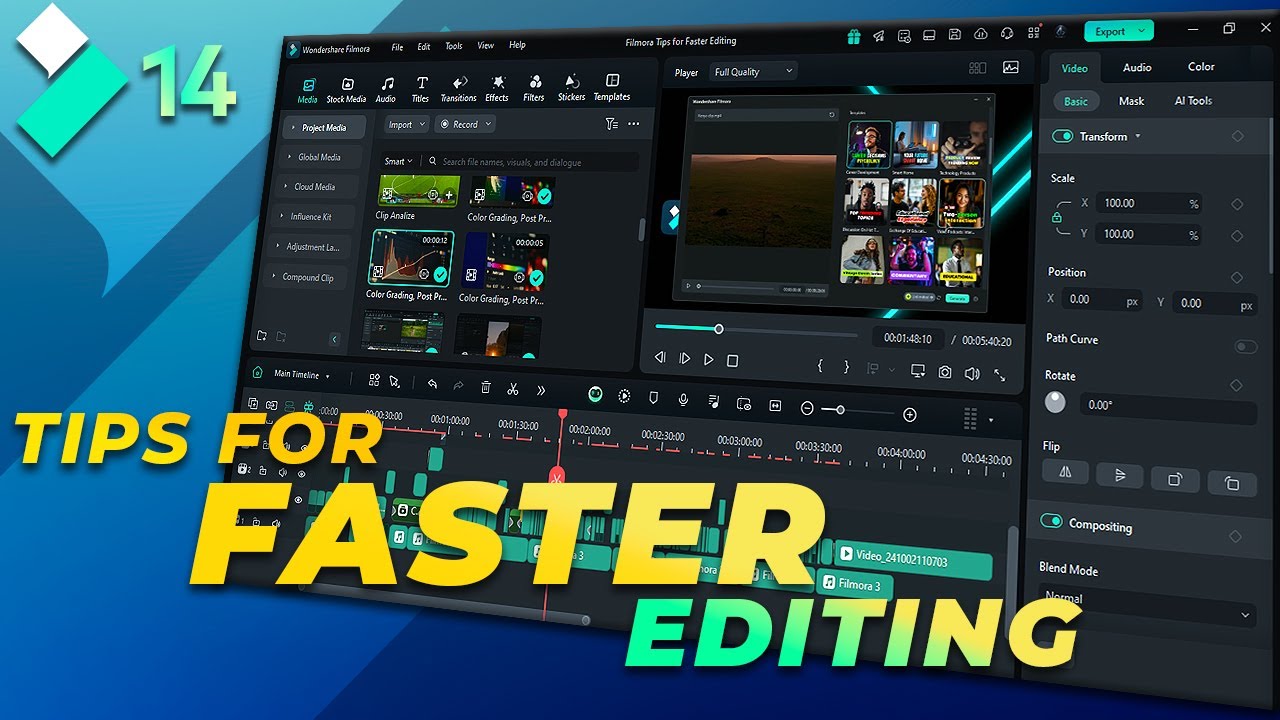Click the zoom-in plus icon on timeline

[x=910, y=414]
